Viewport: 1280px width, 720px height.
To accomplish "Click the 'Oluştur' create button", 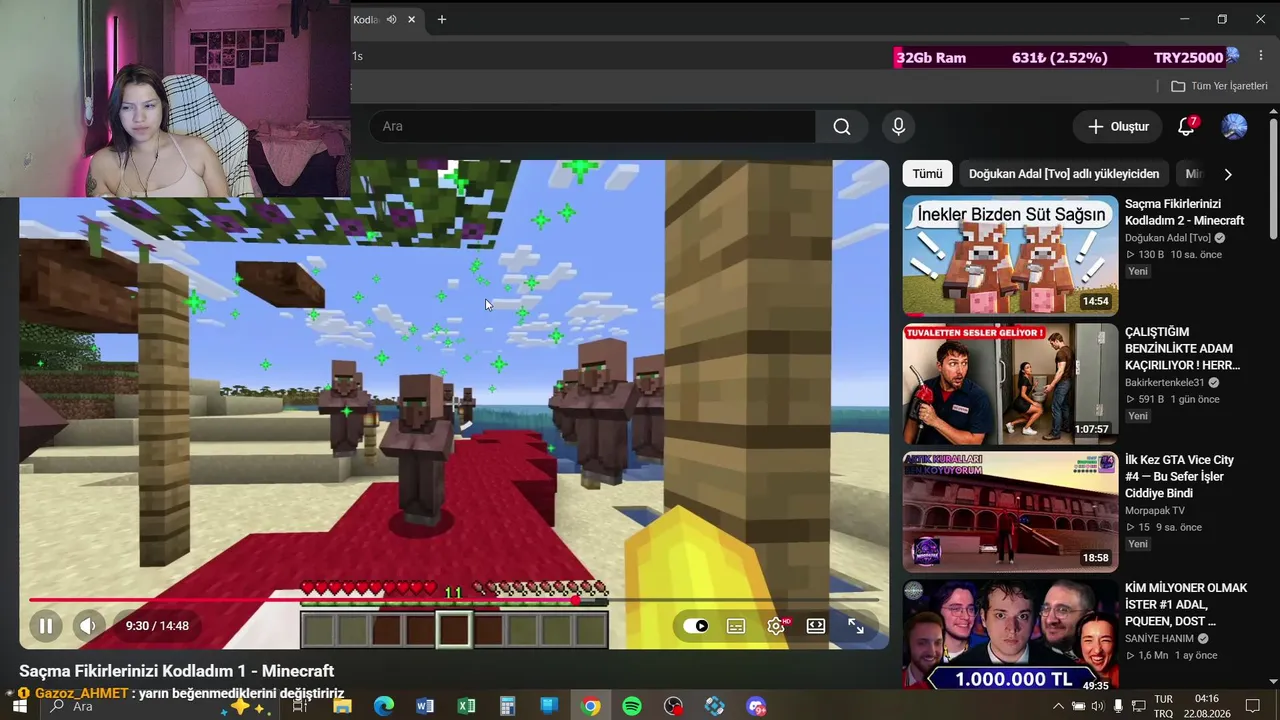I will pos(1118,127).
